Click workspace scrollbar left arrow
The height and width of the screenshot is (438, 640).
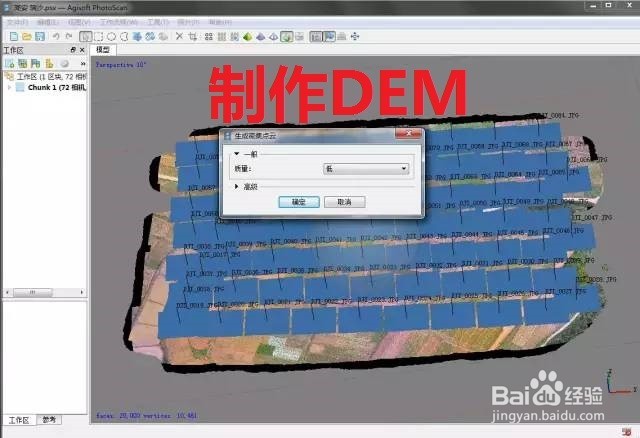pos(7,292)
